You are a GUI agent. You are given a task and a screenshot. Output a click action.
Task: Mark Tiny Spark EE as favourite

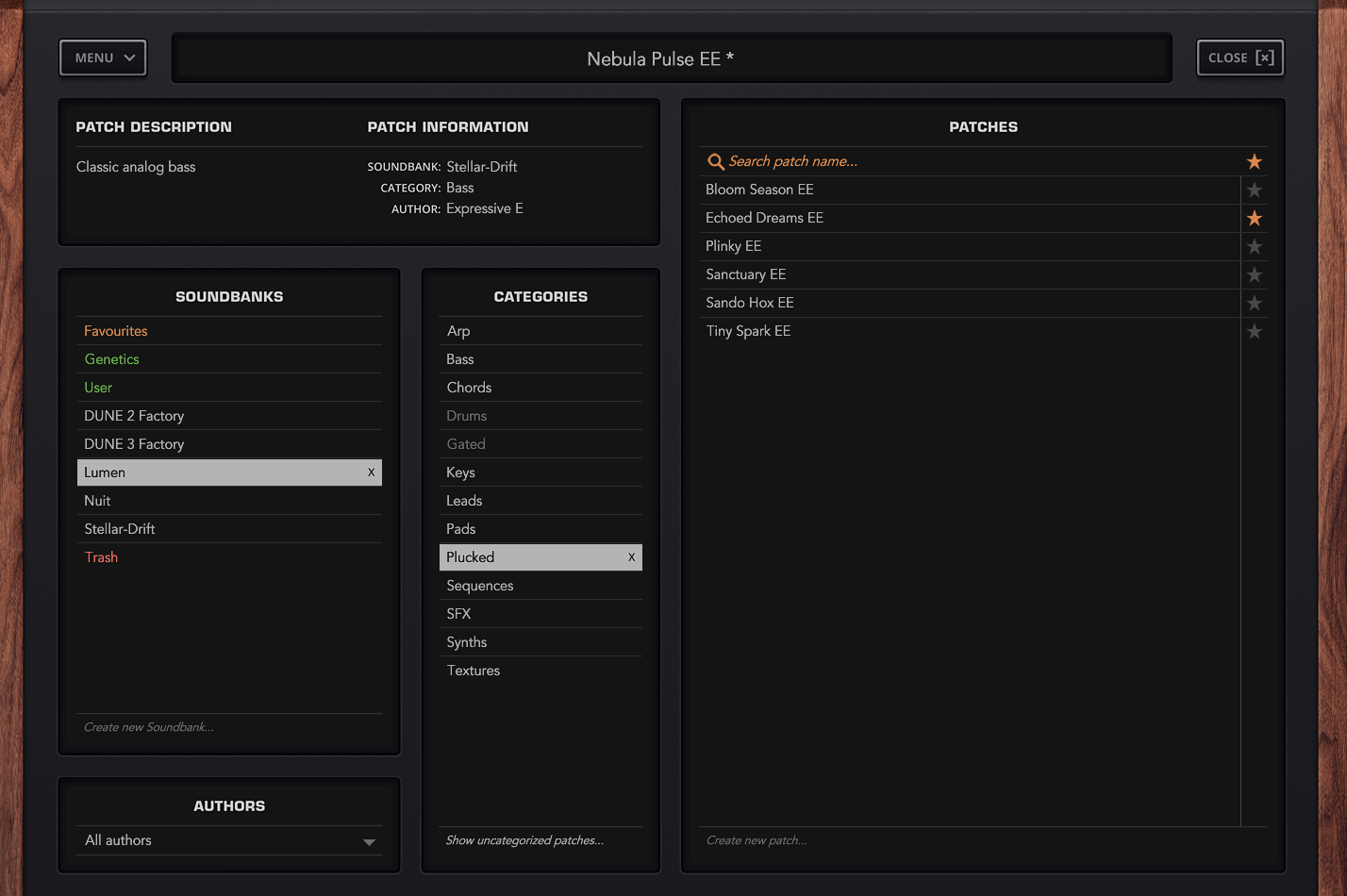(1254, 332)
